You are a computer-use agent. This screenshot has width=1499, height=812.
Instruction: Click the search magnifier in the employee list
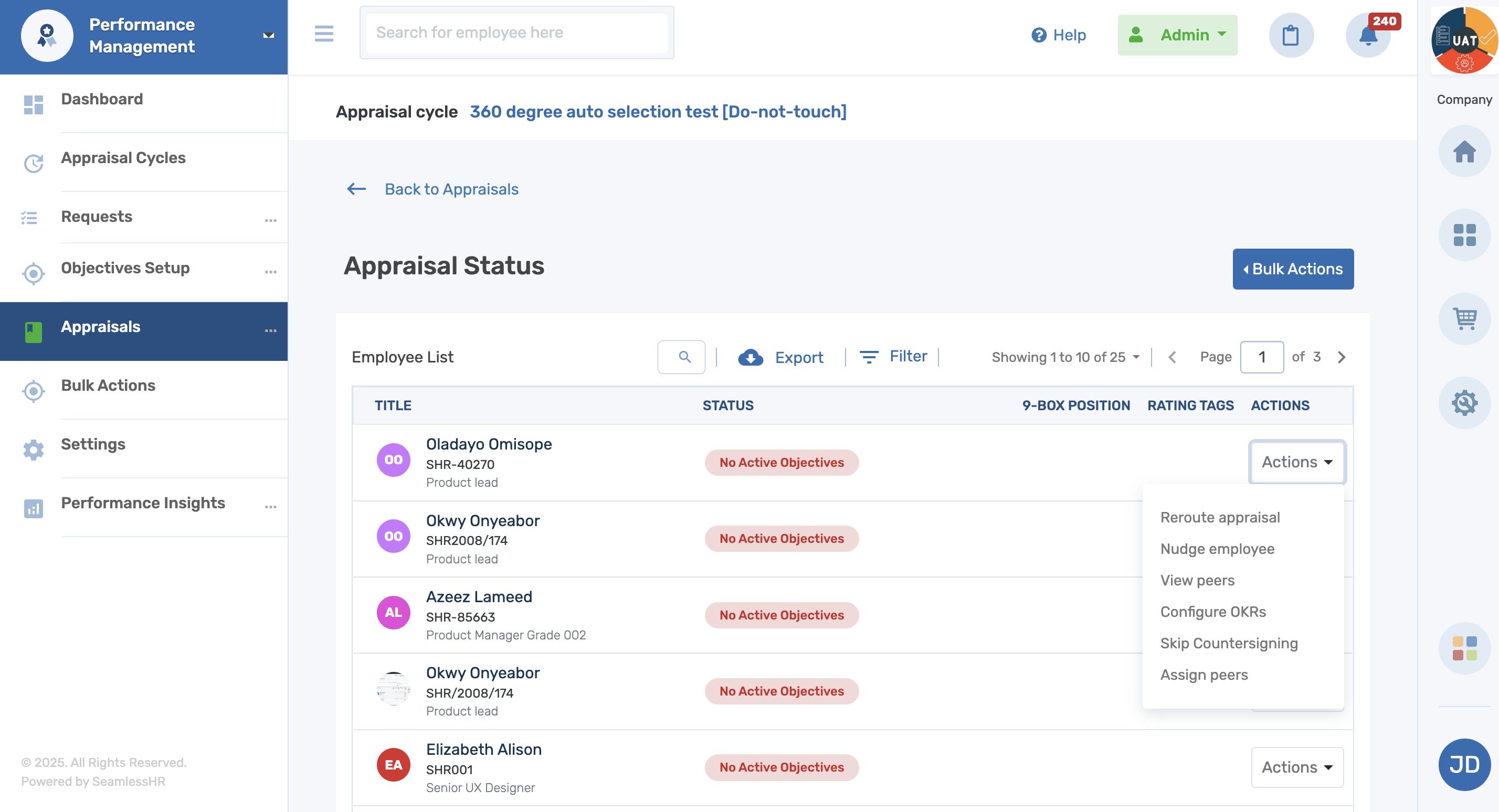tap(681, 357)
